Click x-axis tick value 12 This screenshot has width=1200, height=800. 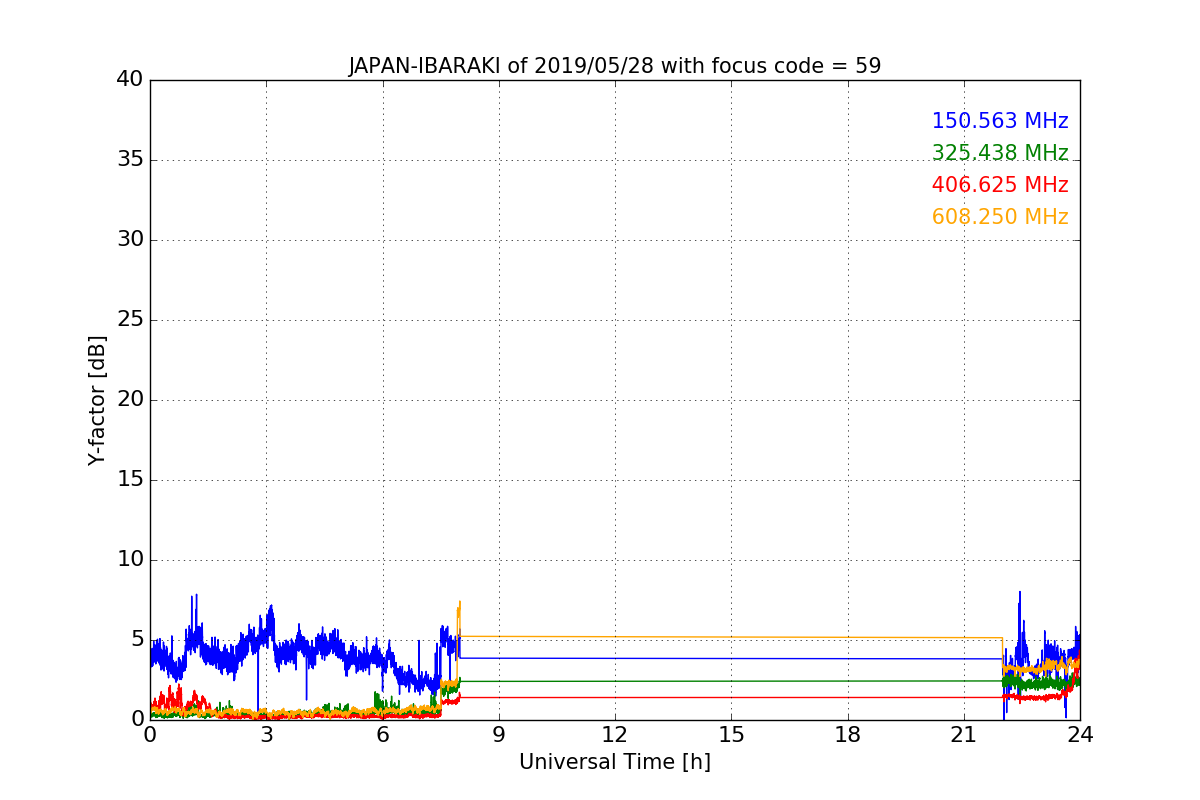point(615,735)
